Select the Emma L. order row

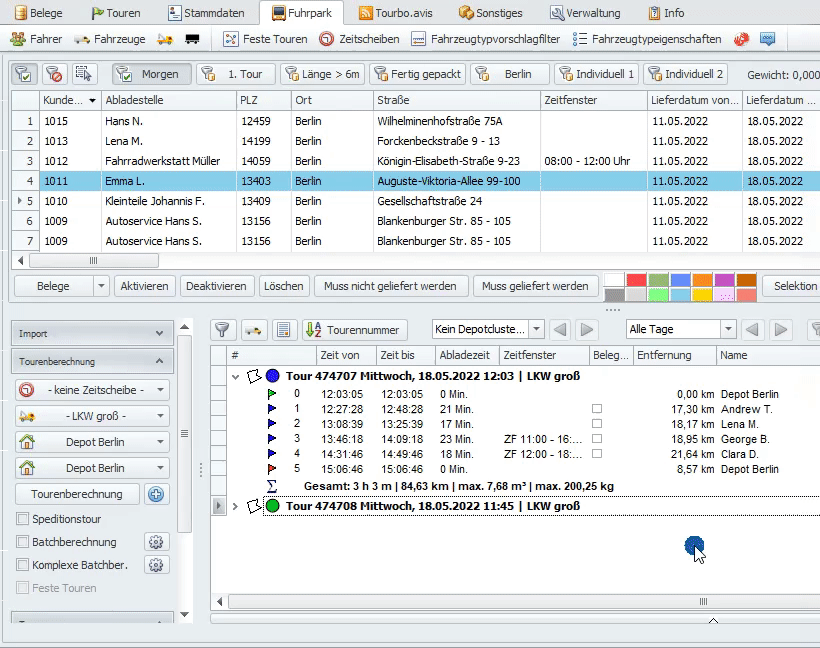pyautogui.click(x=416, y=181)
